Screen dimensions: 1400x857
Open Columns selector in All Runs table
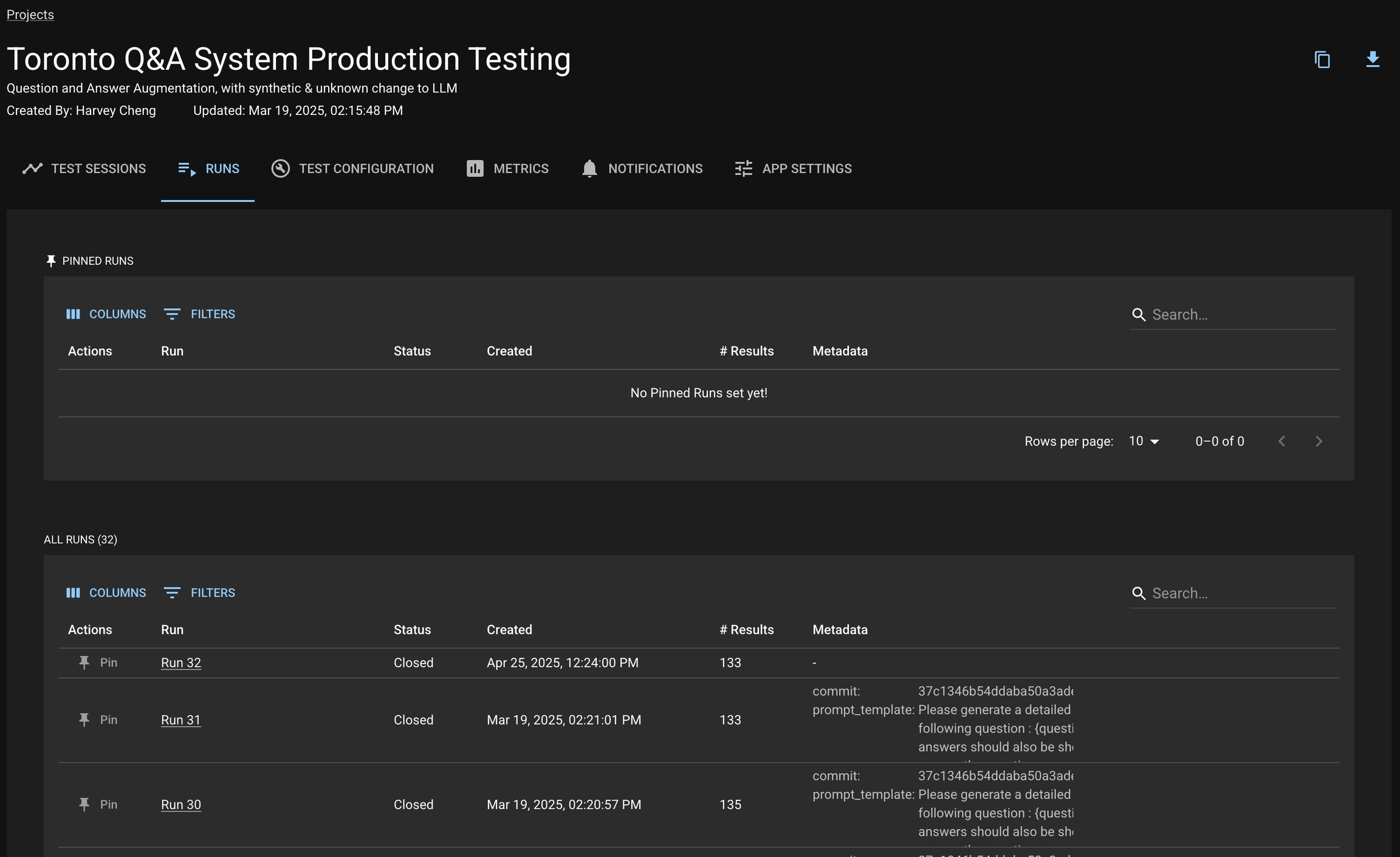click(x=106, y=593)
